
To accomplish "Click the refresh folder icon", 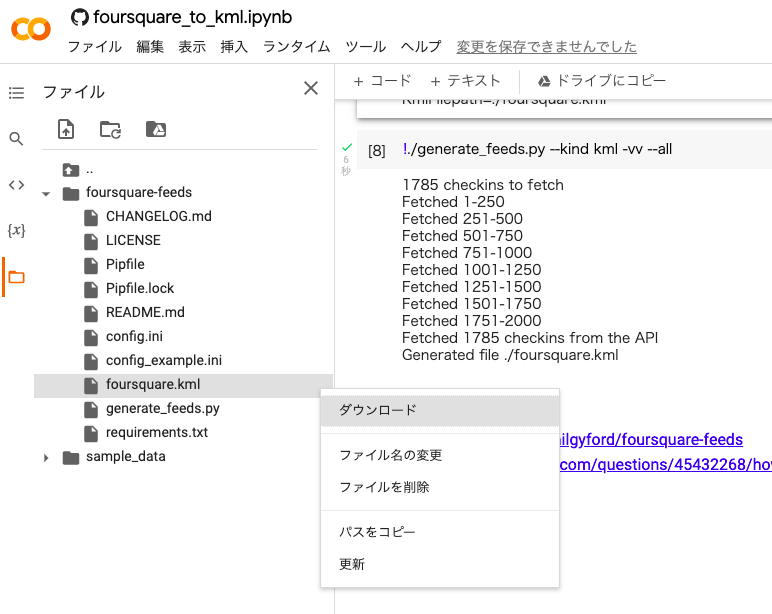I will (111, 129).
